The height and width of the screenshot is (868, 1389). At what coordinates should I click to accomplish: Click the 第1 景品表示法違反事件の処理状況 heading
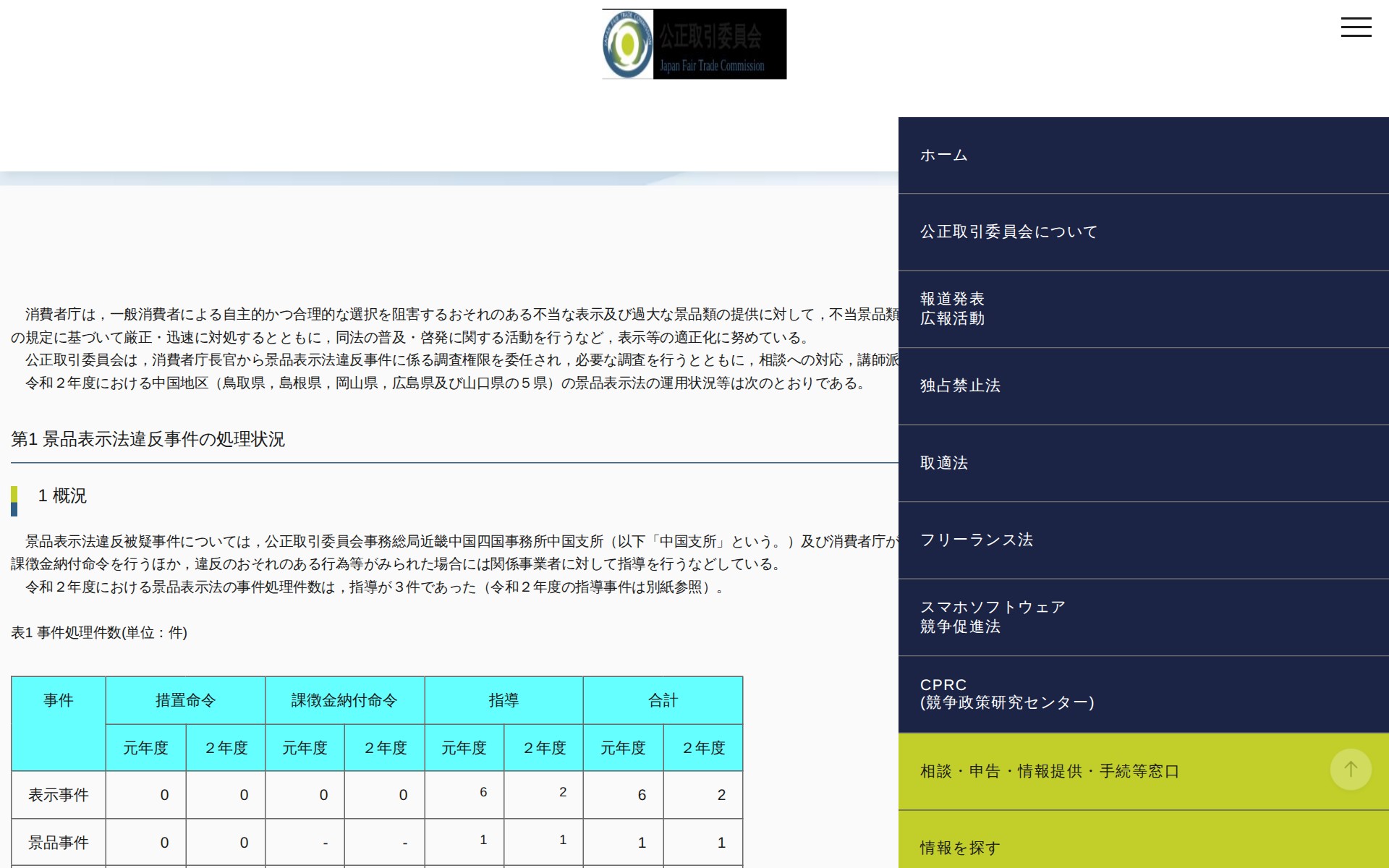148,438
